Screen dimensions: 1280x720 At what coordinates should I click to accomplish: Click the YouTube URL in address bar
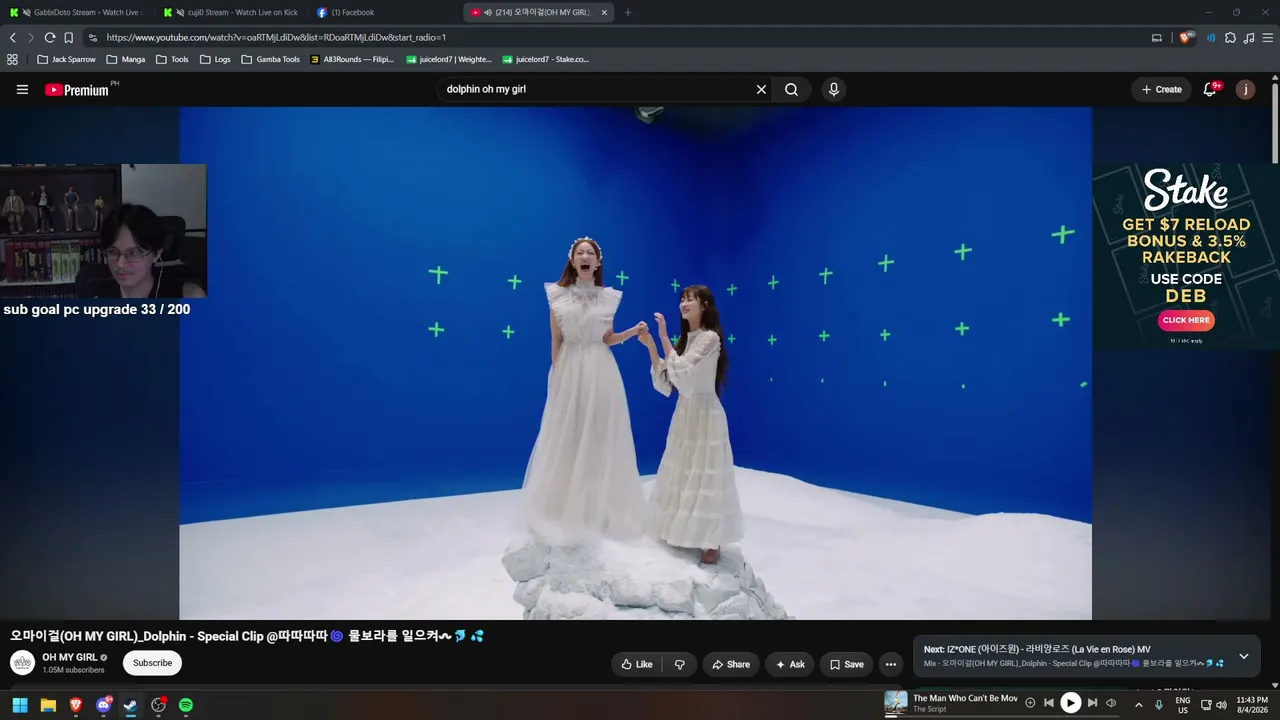tap(276, 37)
